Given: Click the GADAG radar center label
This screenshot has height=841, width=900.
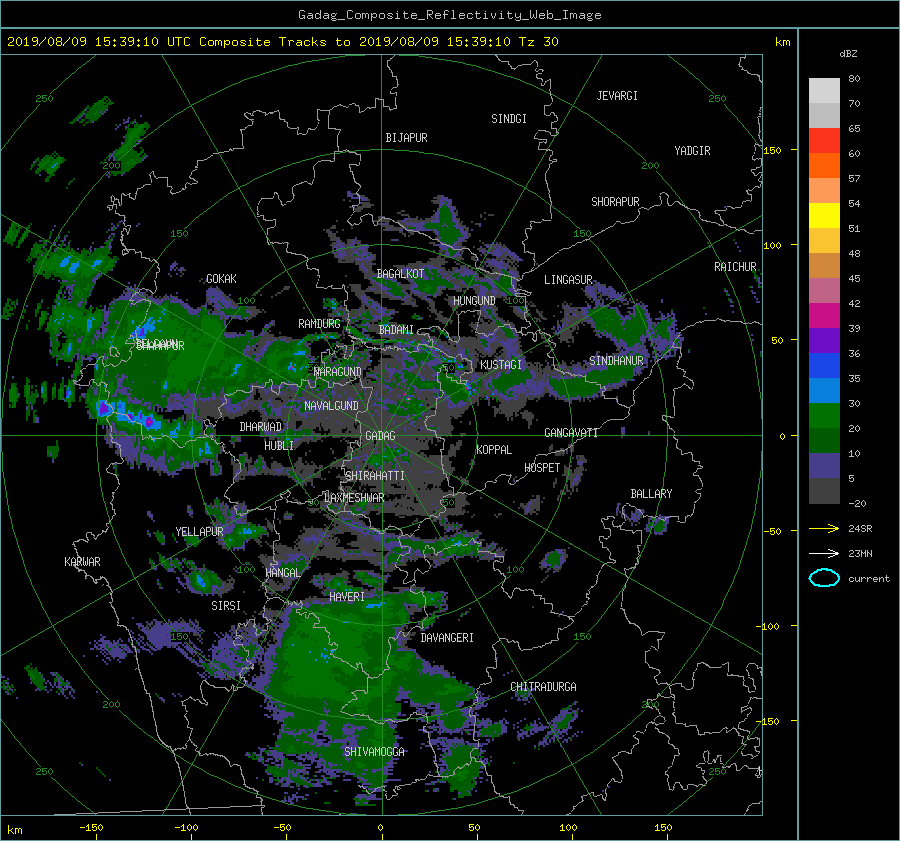Looking at the screenshot, I should coord(381,436).
